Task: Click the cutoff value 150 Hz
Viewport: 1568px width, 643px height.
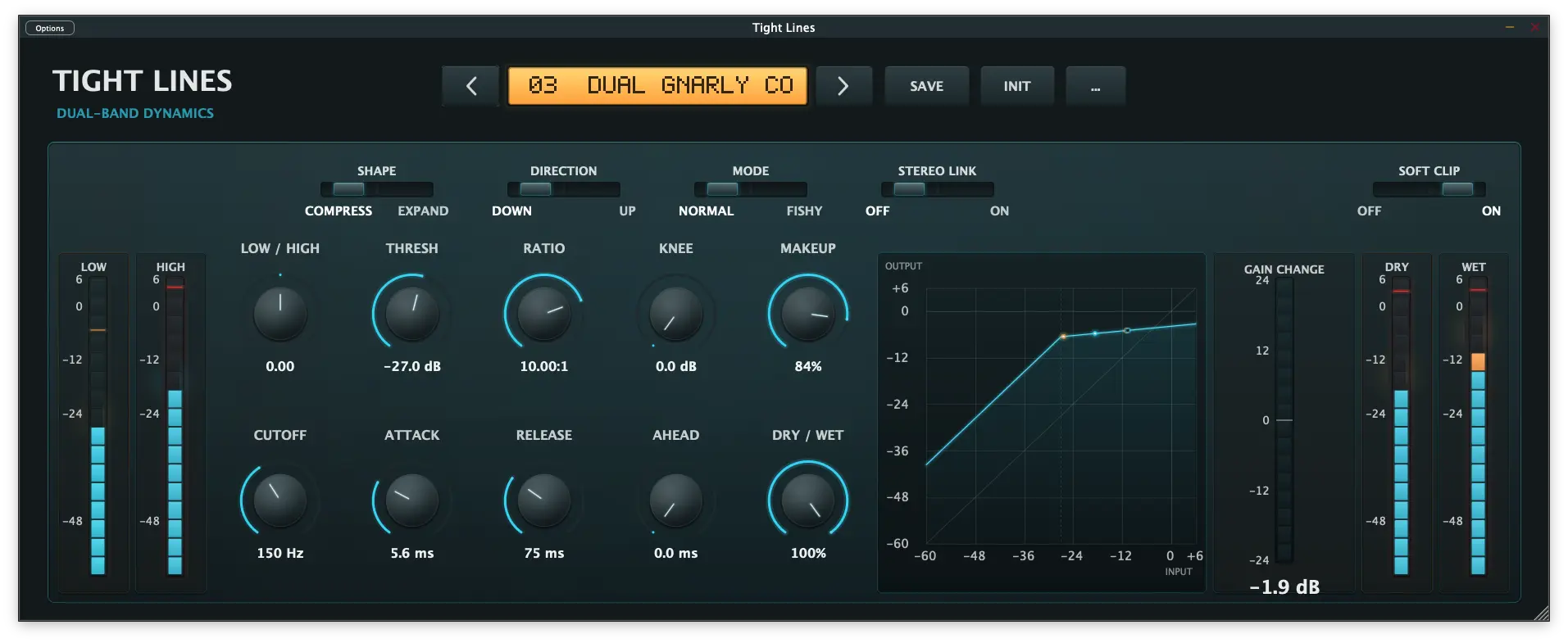Action: pos(280,553)
